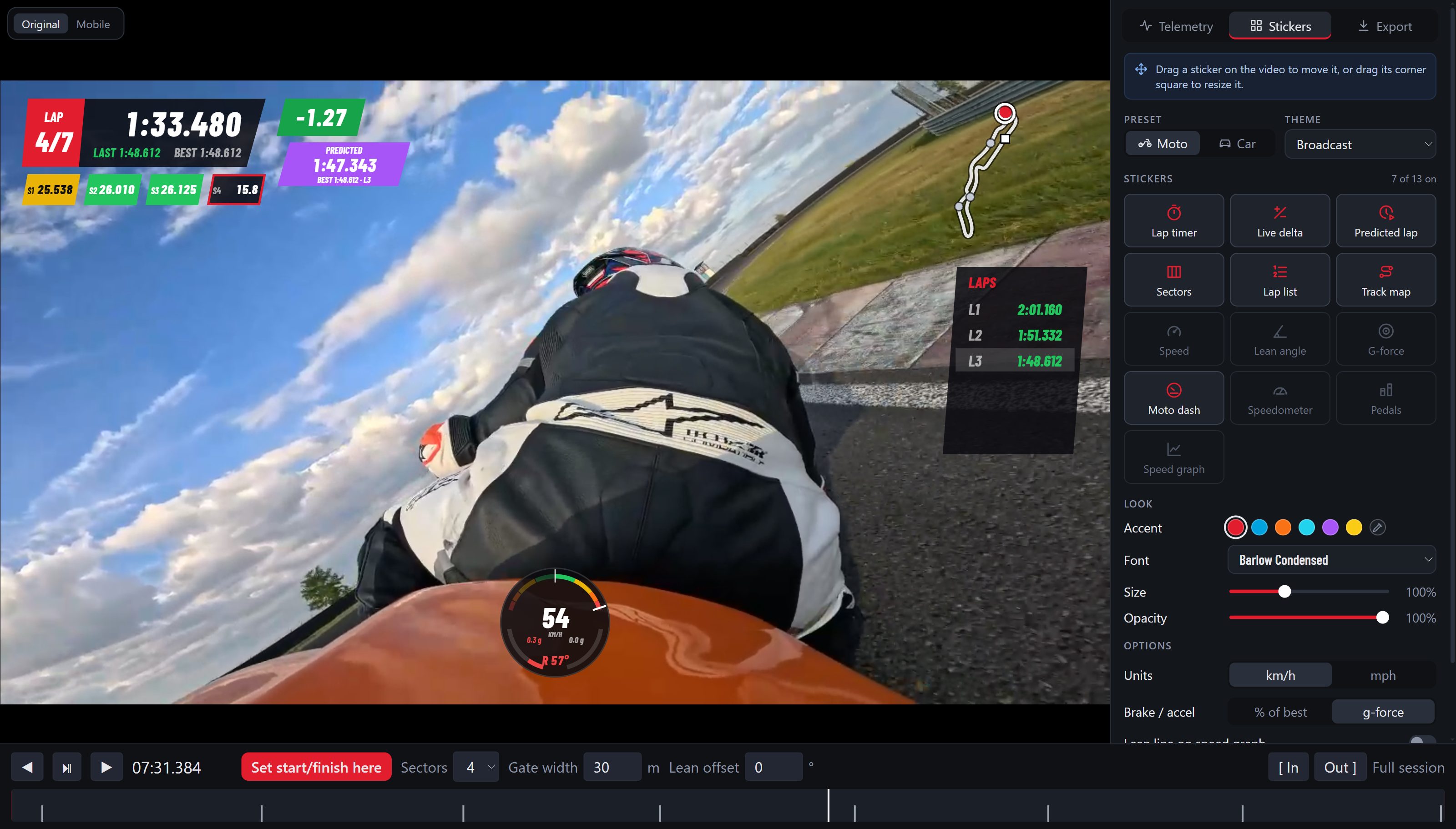Click the custom accent color pencil icon
The image size is (1456, 829).
tap(1377, 527)
